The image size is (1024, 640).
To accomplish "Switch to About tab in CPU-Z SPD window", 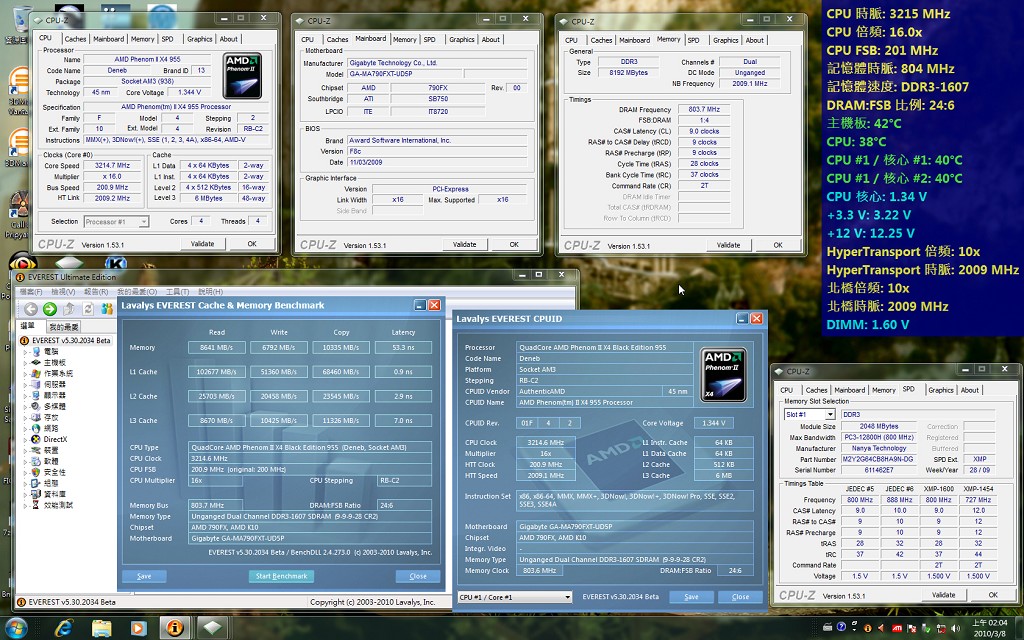I will point(970,391).
